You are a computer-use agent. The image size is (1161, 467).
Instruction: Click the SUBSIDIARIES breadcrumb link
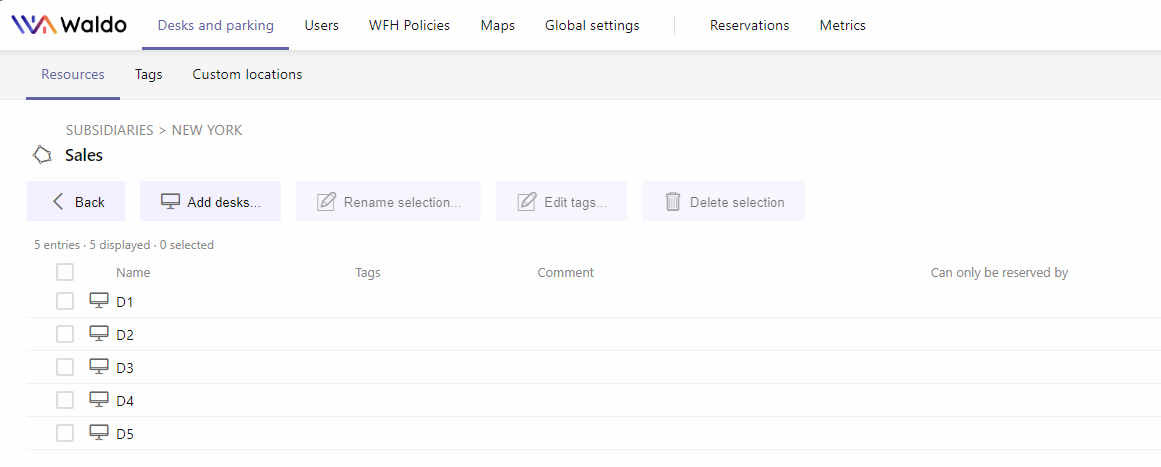110,130
